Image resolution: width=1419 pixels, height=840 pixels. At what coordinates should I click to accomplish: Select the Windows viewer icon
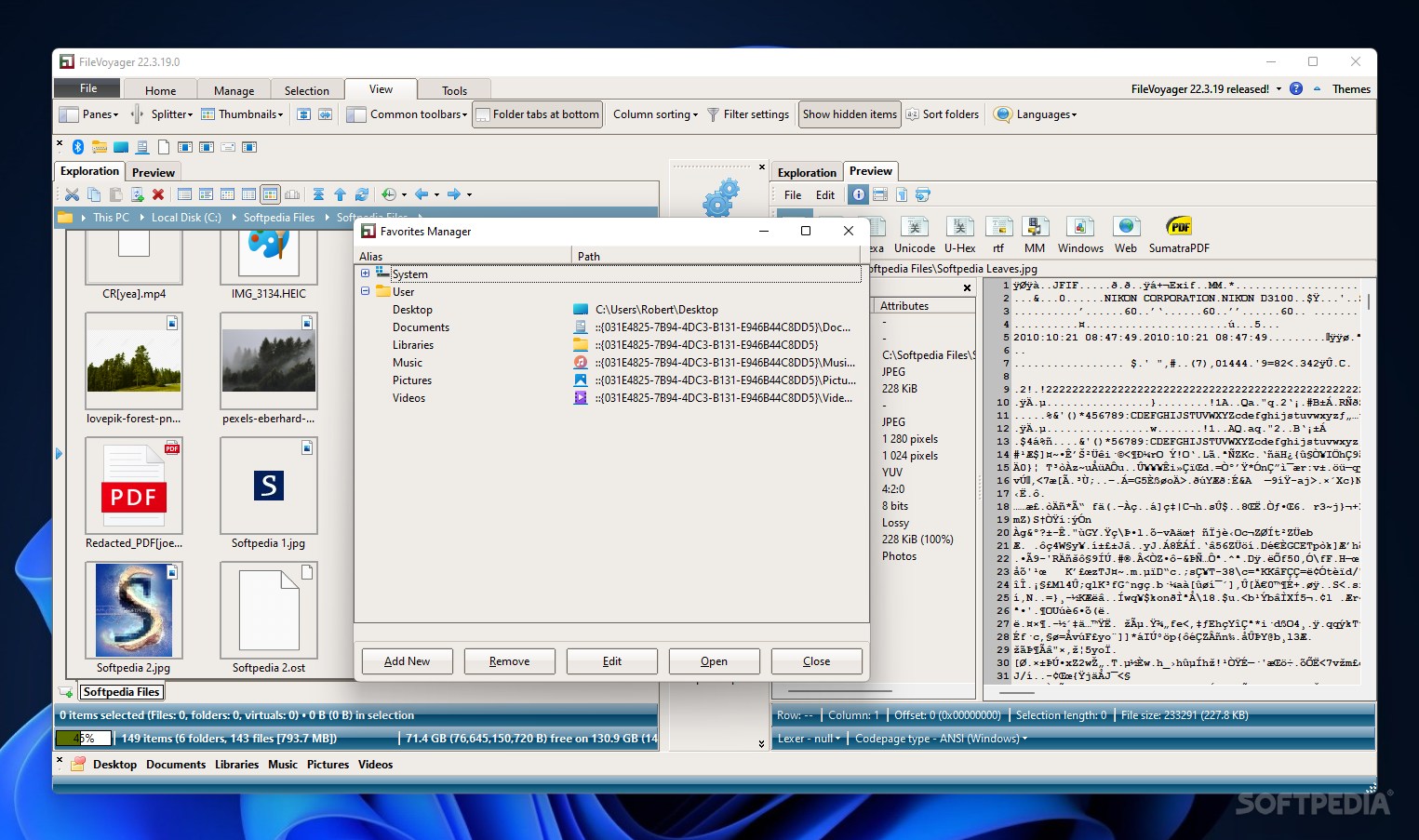click(x=1080, y=235)
